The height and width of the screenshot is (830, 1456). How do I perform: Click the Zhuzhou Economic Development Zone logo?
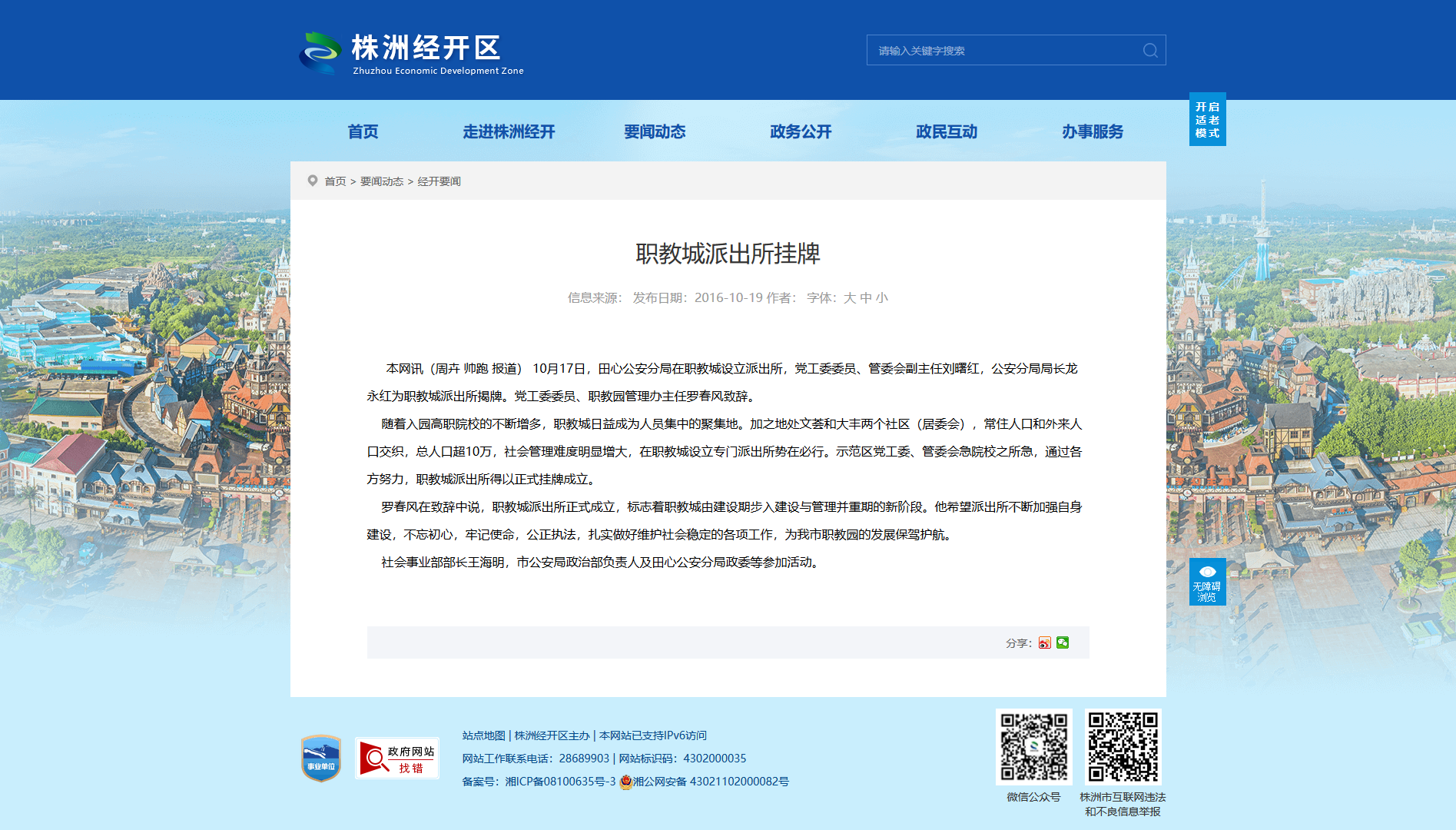(412, 53)
